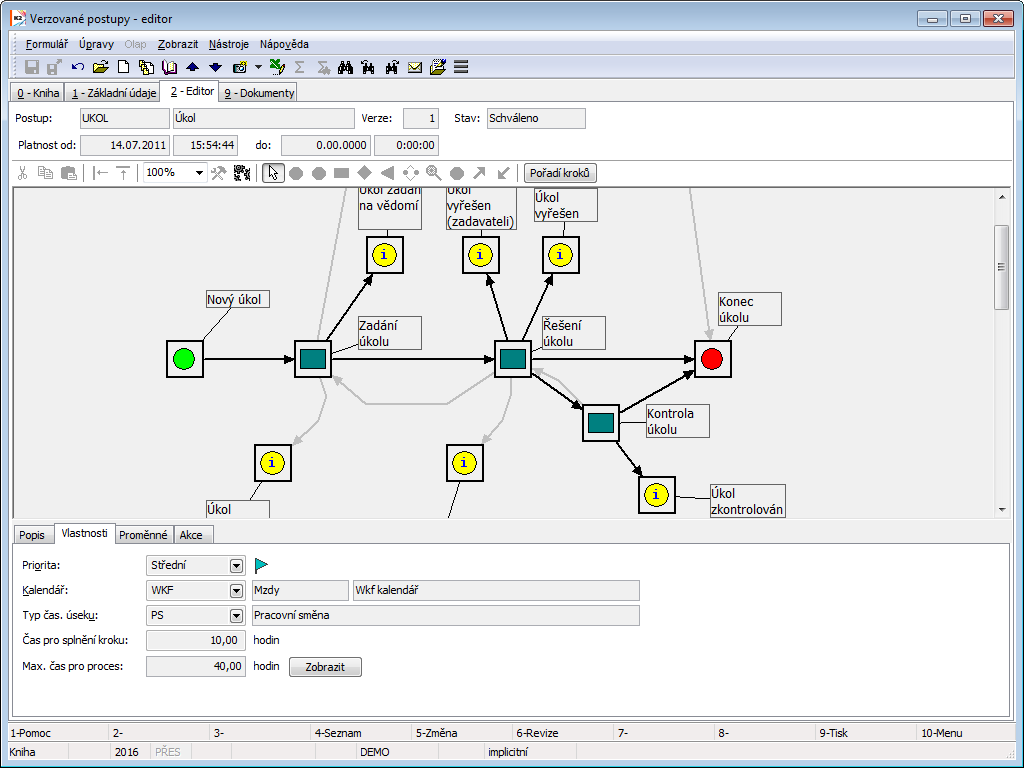Select the rectangle shape tool
The width and height of the screenshot is (1024, 768).
[x=341, y=173]
